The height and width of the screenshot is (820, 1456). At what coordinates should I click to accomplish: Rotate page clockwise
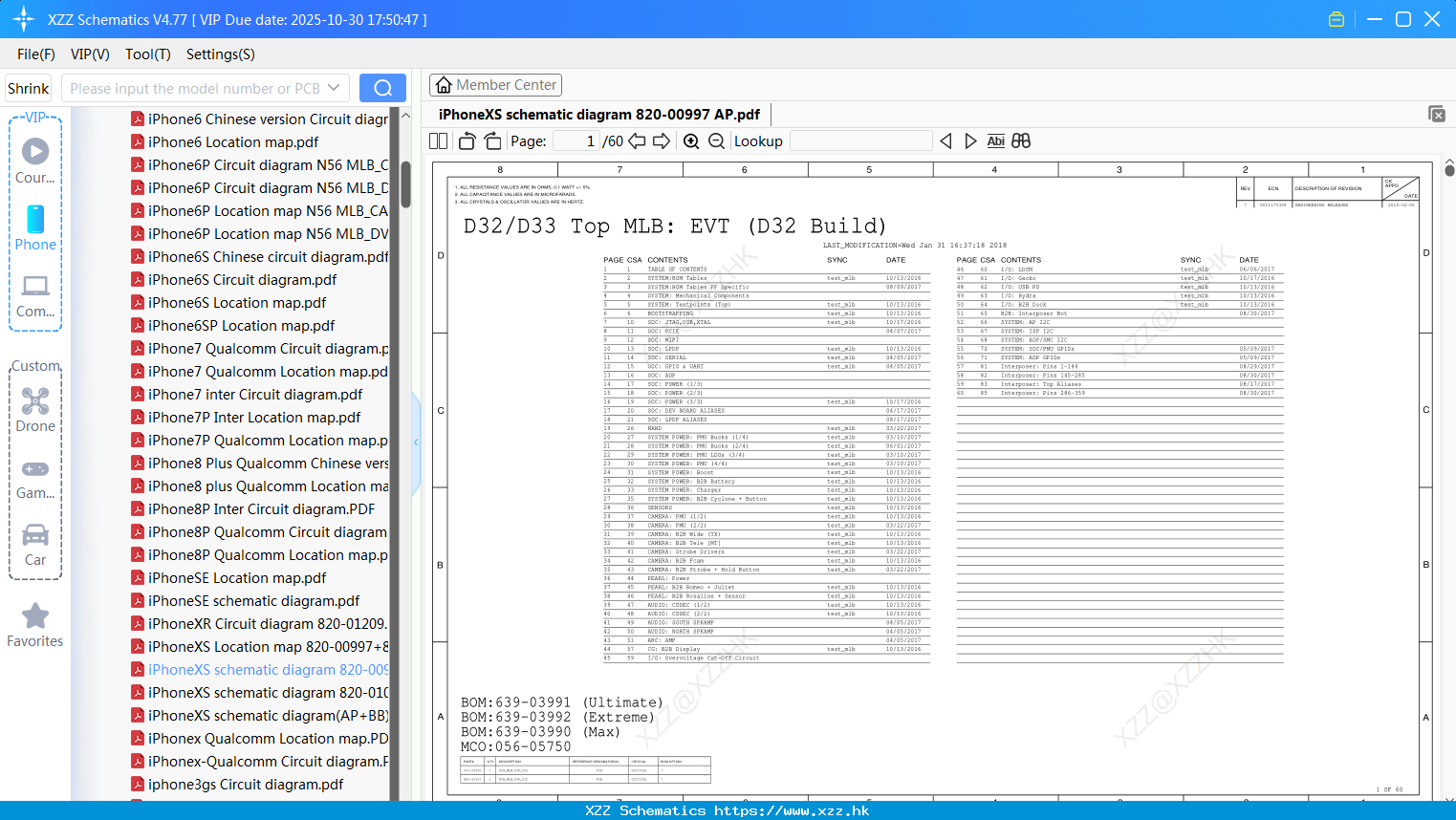click(492, 141)
